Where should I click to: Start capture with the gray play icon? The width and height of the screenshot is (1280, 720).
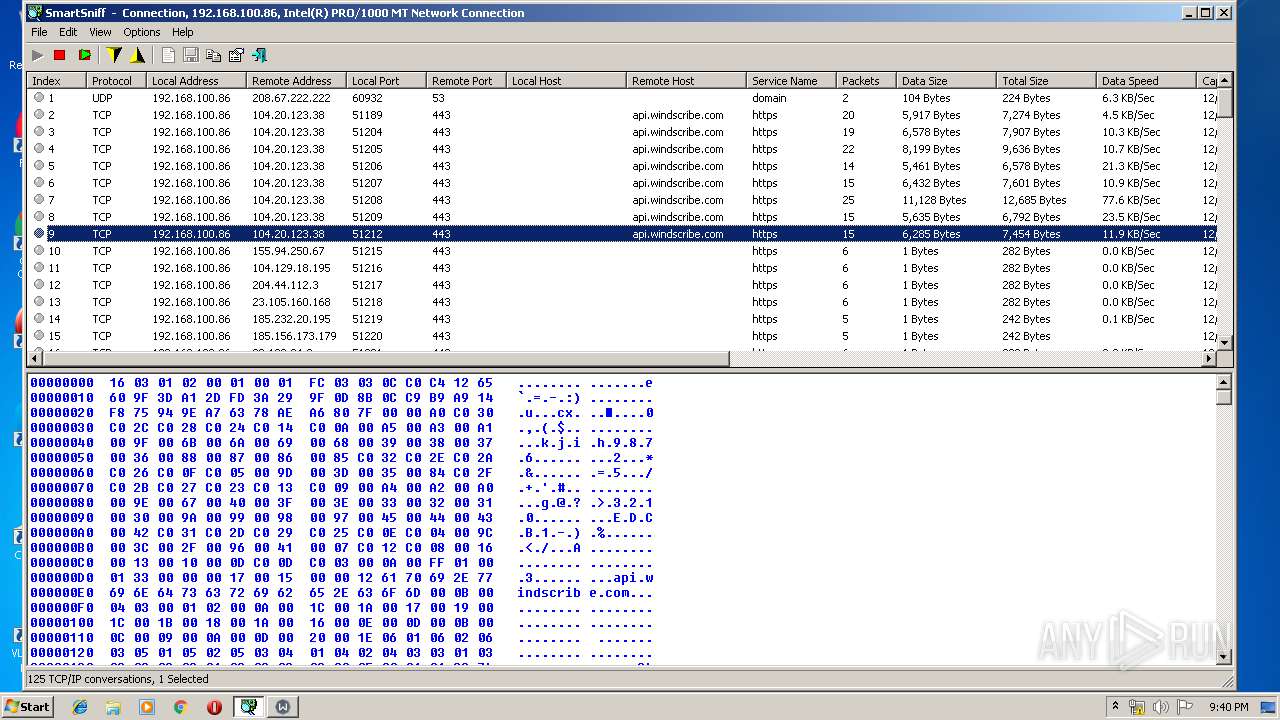(37, 55)
